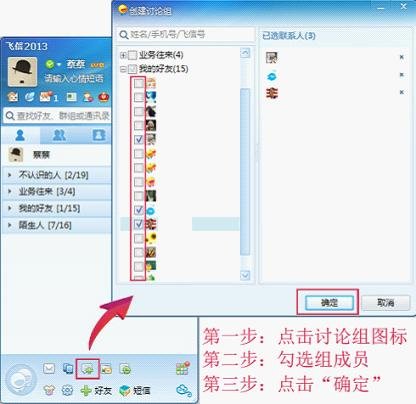This screenshot has width=416, height=404.
Task: Open the envelope message icon in bottom toolbar
Action: 49,369
